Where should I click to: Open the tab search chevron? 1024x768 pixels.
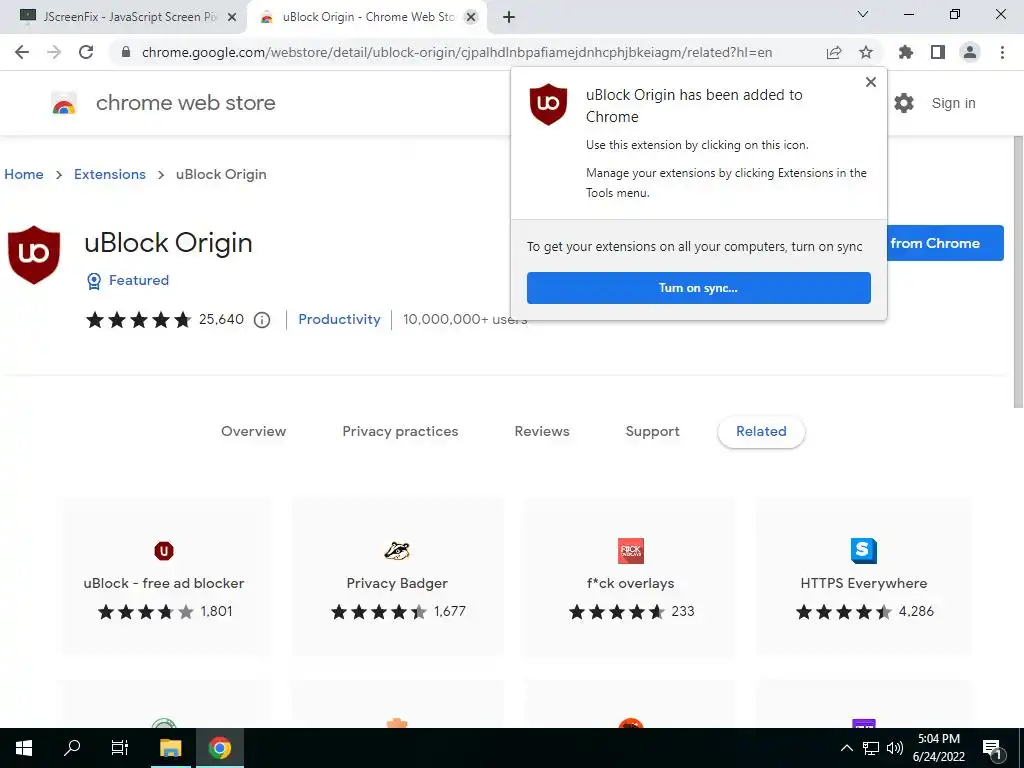[x=863, y=14]
